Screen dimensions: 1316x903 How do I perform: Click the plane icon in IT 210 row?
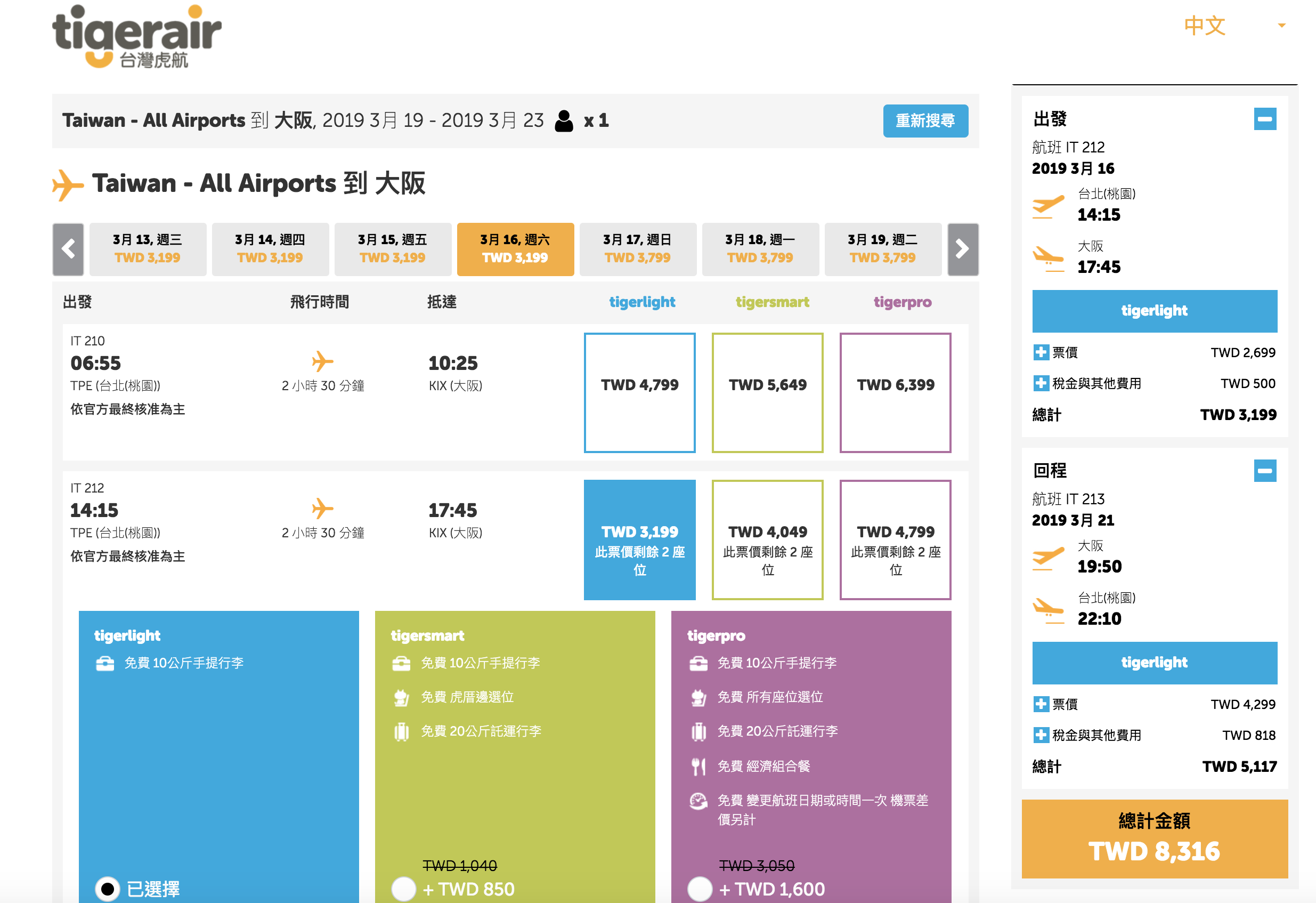[323, 361]
